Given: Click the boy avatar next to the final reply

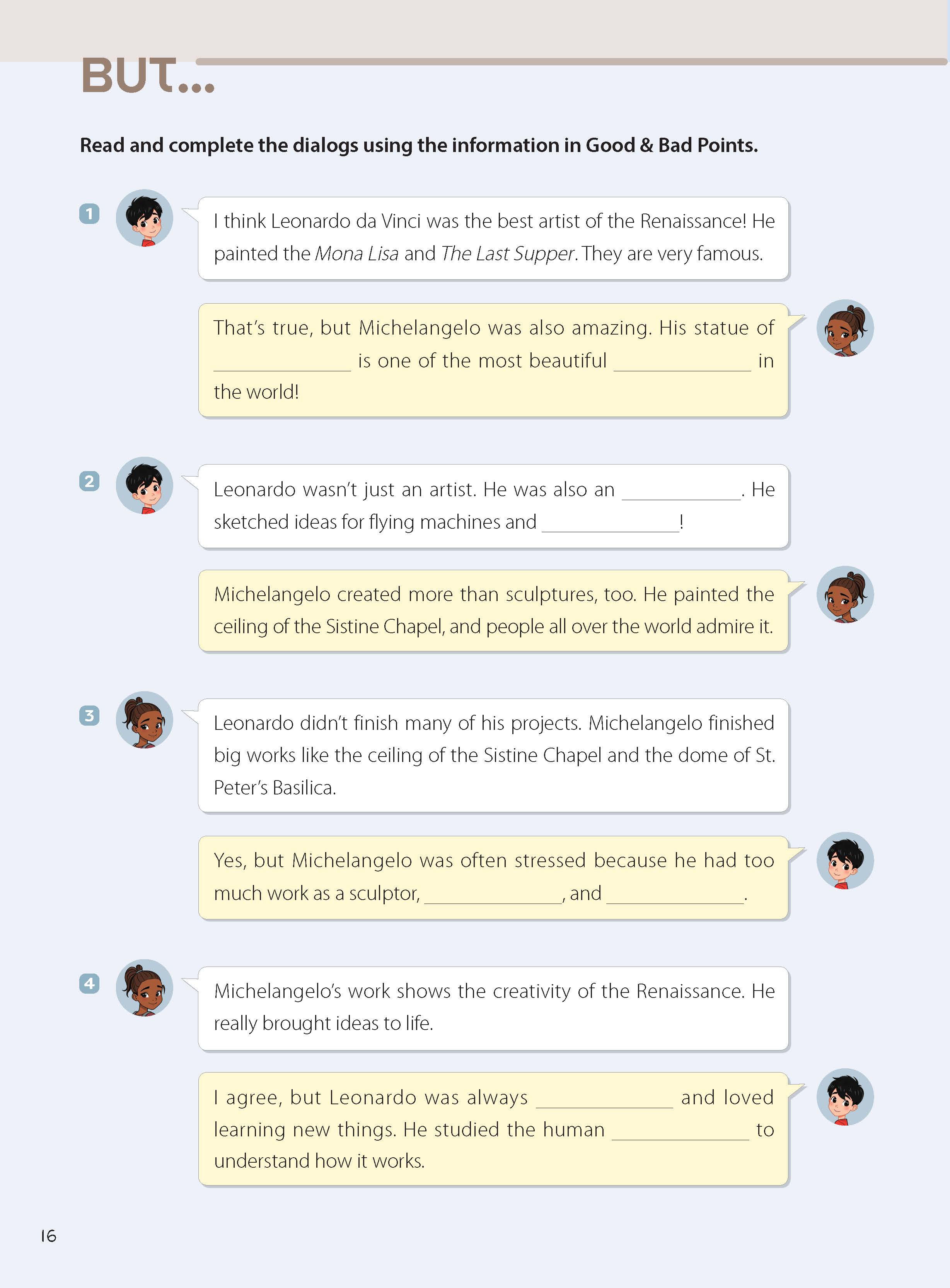Looking at the screenshot, I should pos(845,1097).
